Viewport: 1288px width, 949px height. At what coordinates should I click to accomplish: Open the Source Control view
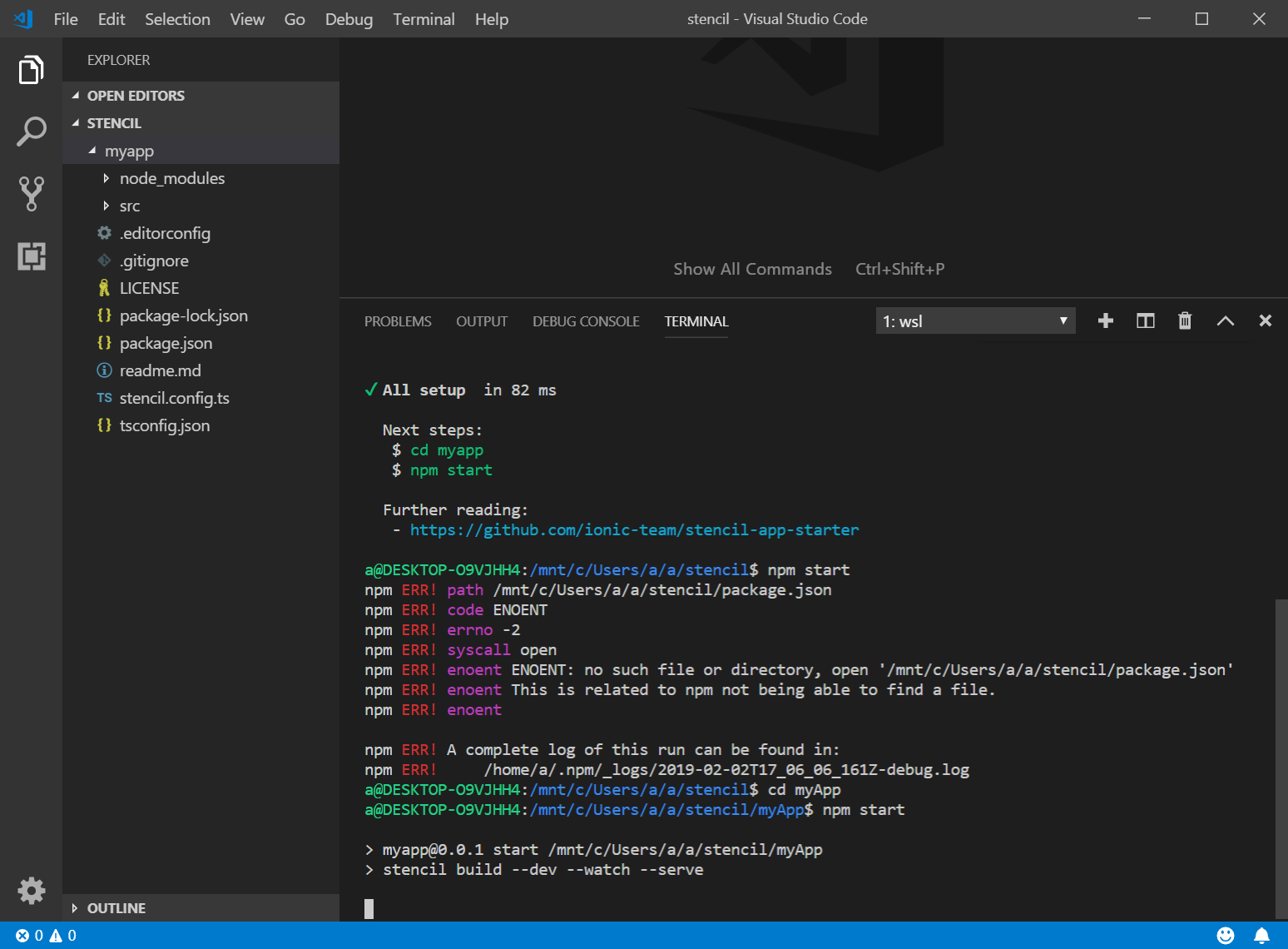(x=31, y=194)
